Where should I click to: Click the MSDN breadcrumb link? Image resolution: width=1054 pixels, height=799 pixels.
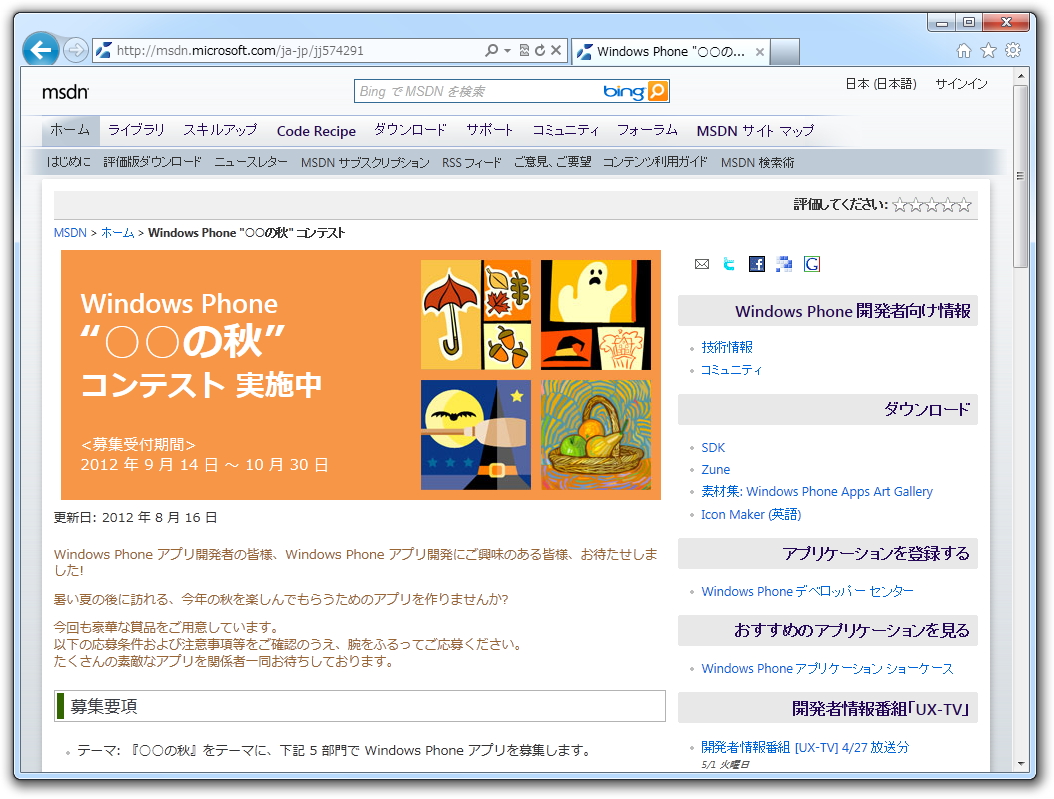tap(70, 233)
